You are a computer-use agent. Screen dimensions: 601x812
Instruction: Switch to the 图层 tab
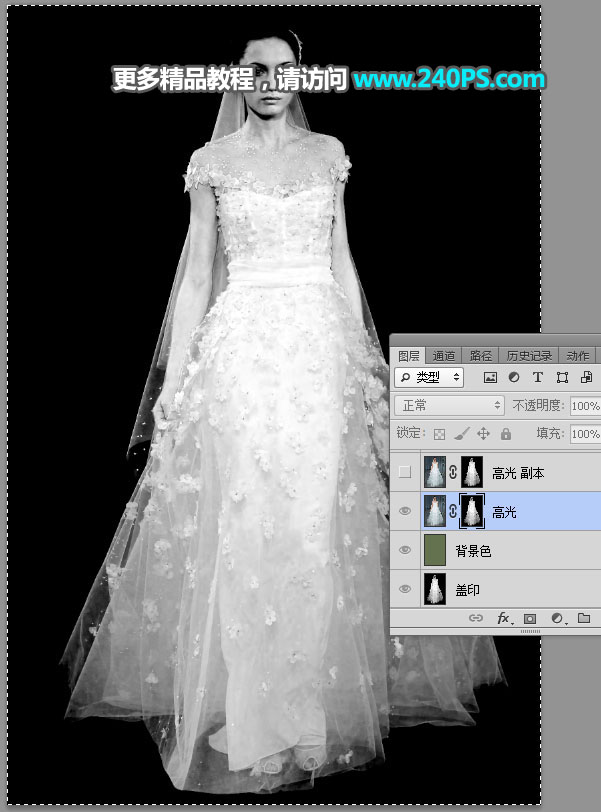point(408,356)
